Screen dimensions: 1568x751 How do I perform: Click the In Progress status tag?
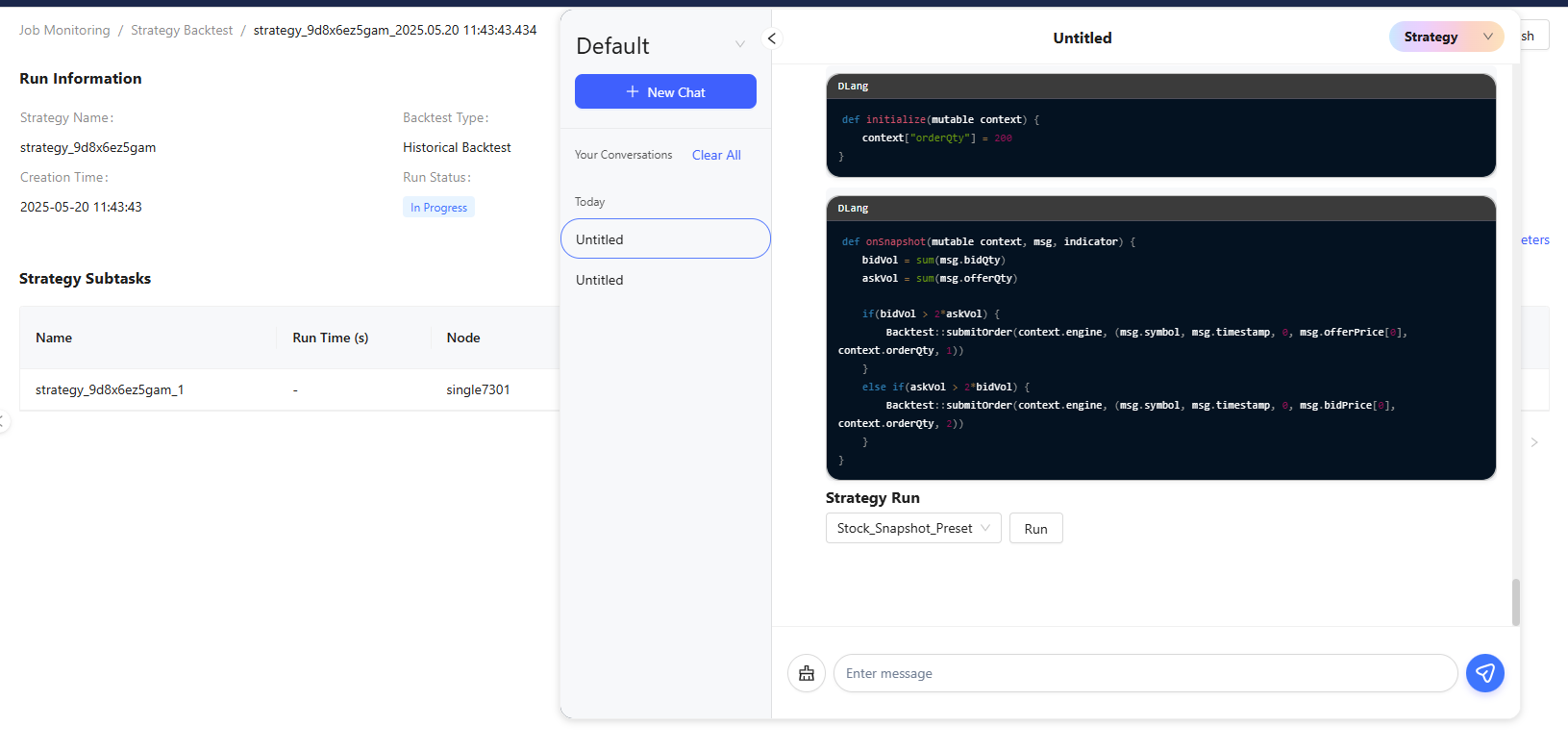coord(438,207)
